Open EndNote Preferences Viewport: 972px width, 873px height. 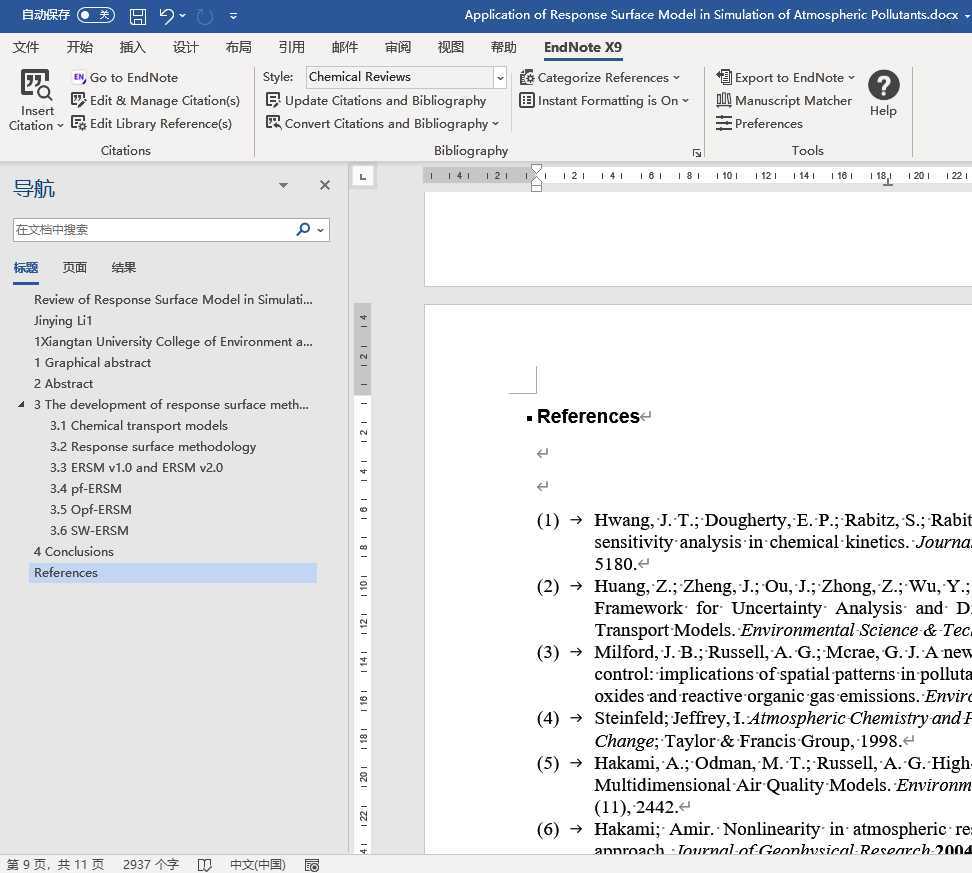click(759, 123)
